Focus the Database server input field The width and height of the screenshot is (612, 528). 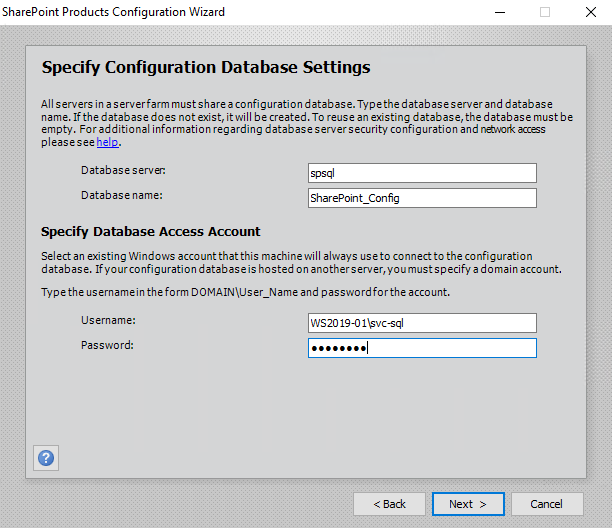(422, 173)
